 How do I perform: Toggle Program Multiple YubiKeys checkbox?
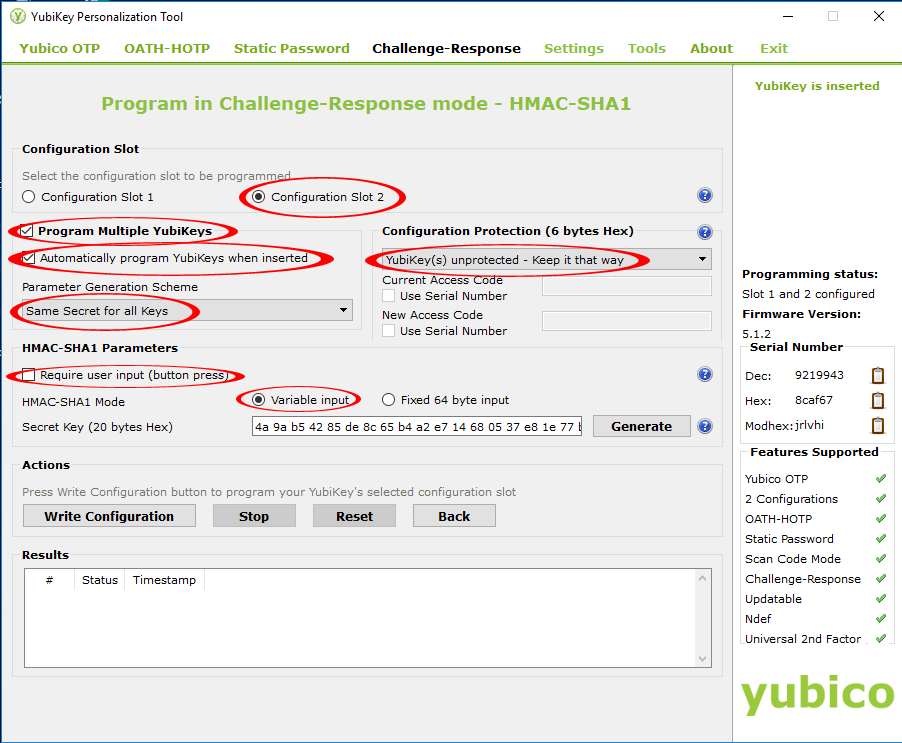click(27, 231)
